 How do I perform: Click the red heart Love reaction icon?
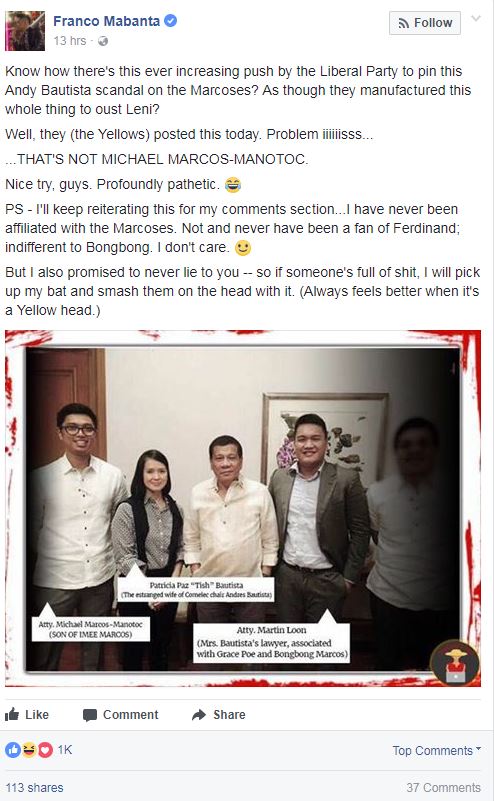coord(45,749)
